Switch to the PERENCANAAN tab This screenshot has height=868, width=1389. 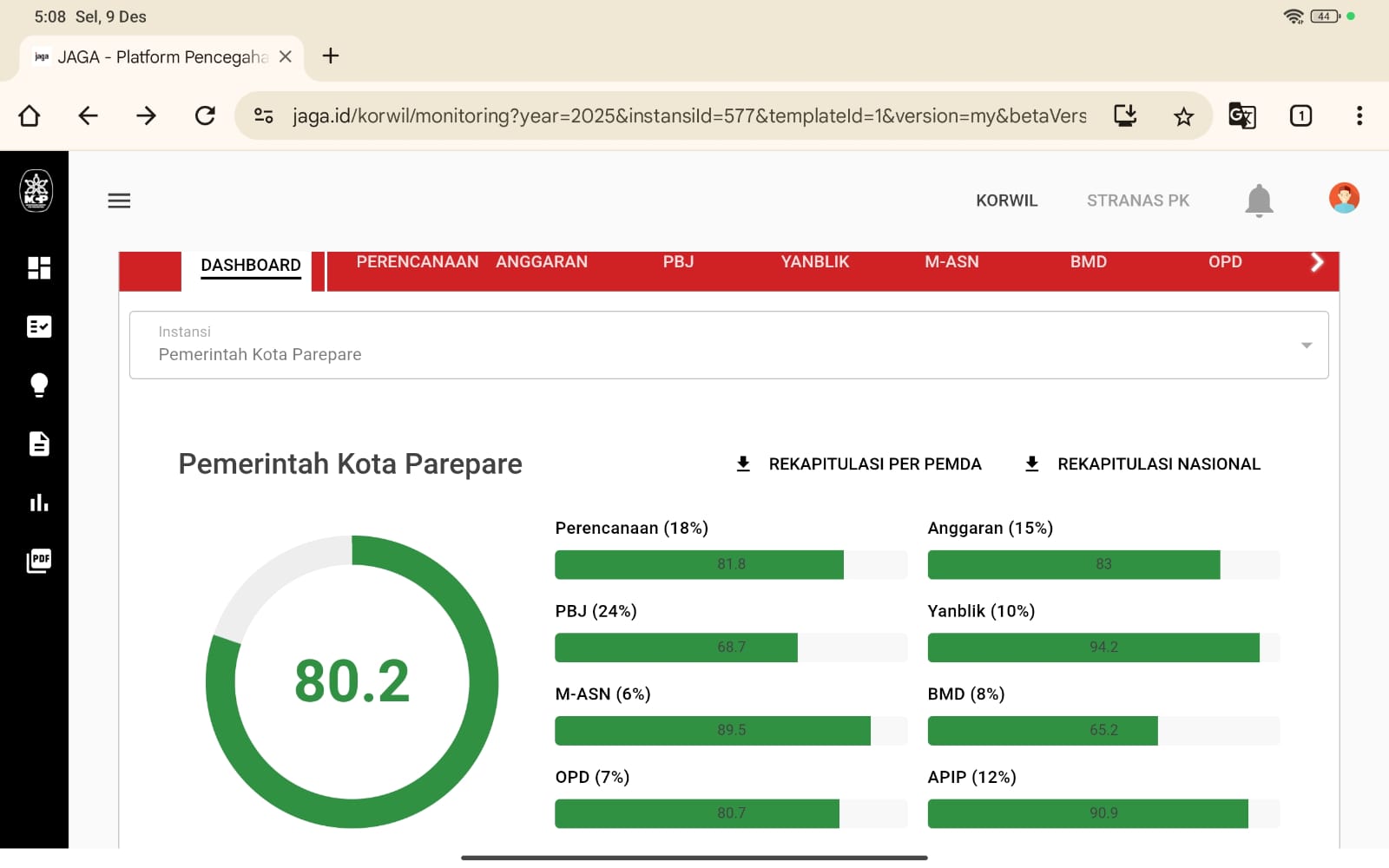(417, 261)
